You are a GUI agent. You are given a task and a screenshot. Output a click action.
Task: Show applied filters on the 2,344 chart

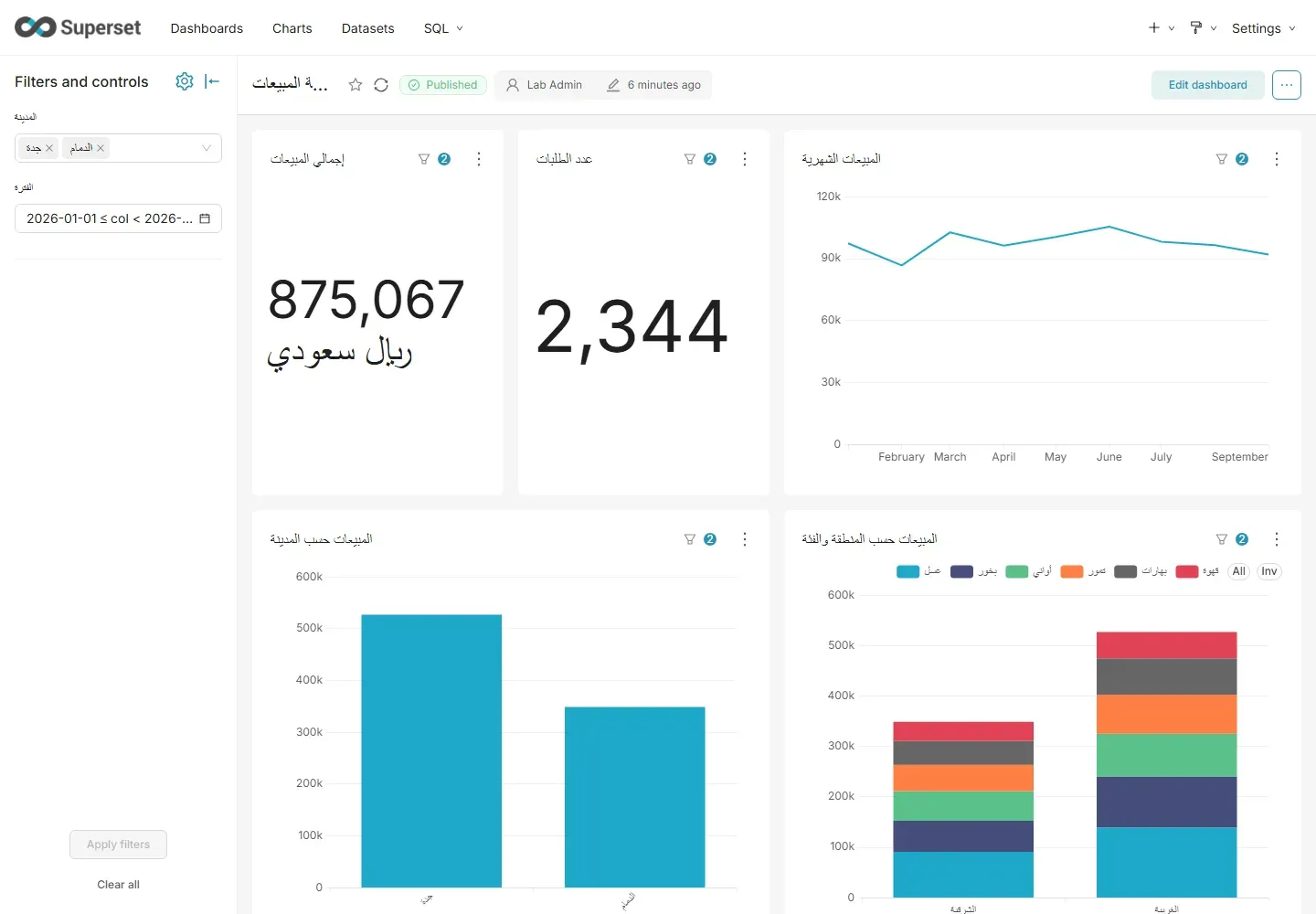coord(700,159)
